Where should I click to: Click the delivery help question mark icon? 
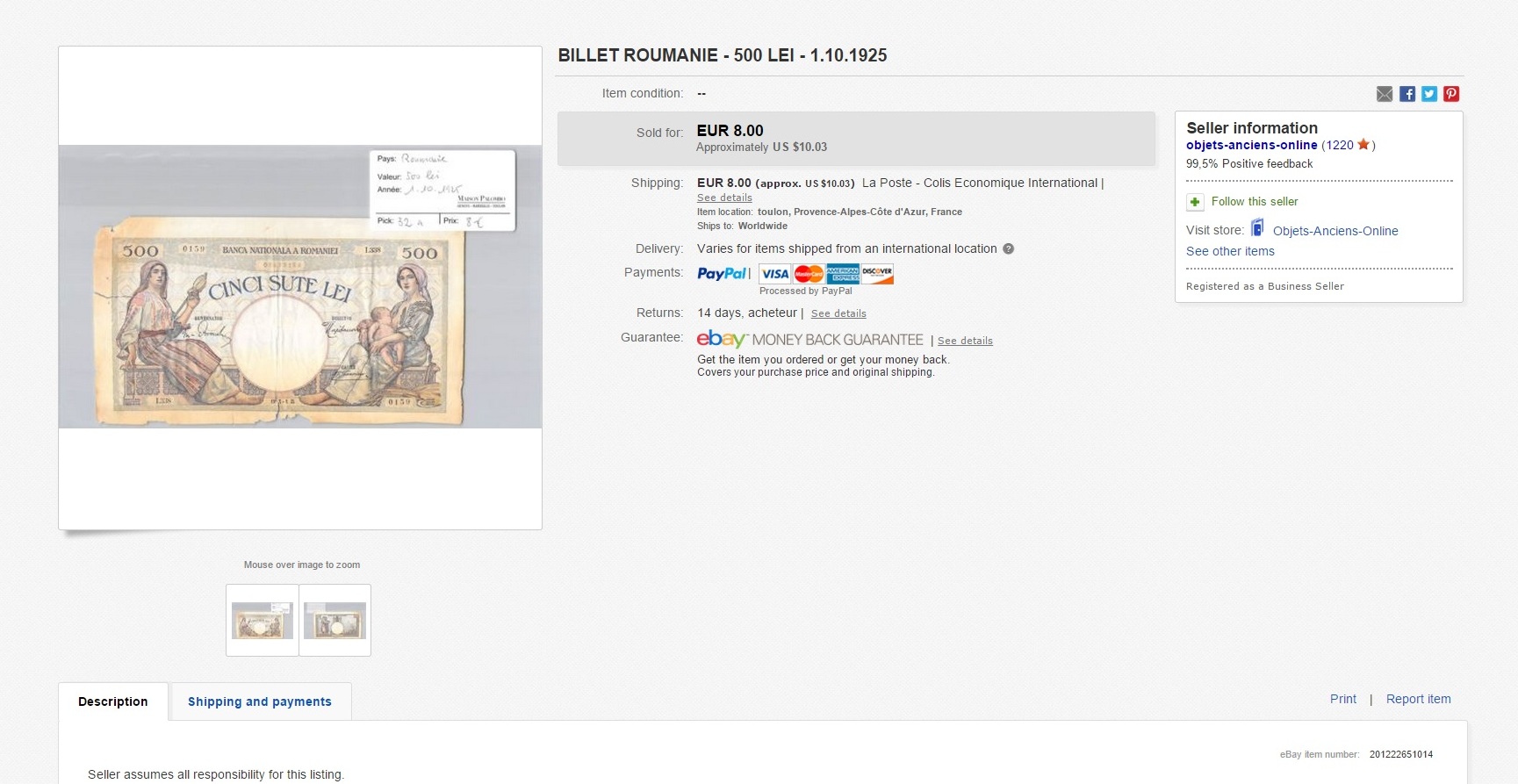pos(1009,249)
